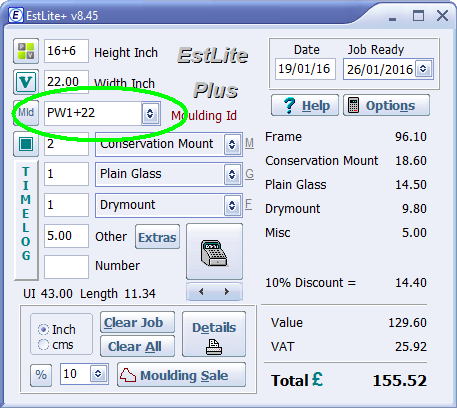The height and width of the screenshot is (408, 457).
Task: Expand the Moulding Id dropdown arrow
Action: (150, 113)
